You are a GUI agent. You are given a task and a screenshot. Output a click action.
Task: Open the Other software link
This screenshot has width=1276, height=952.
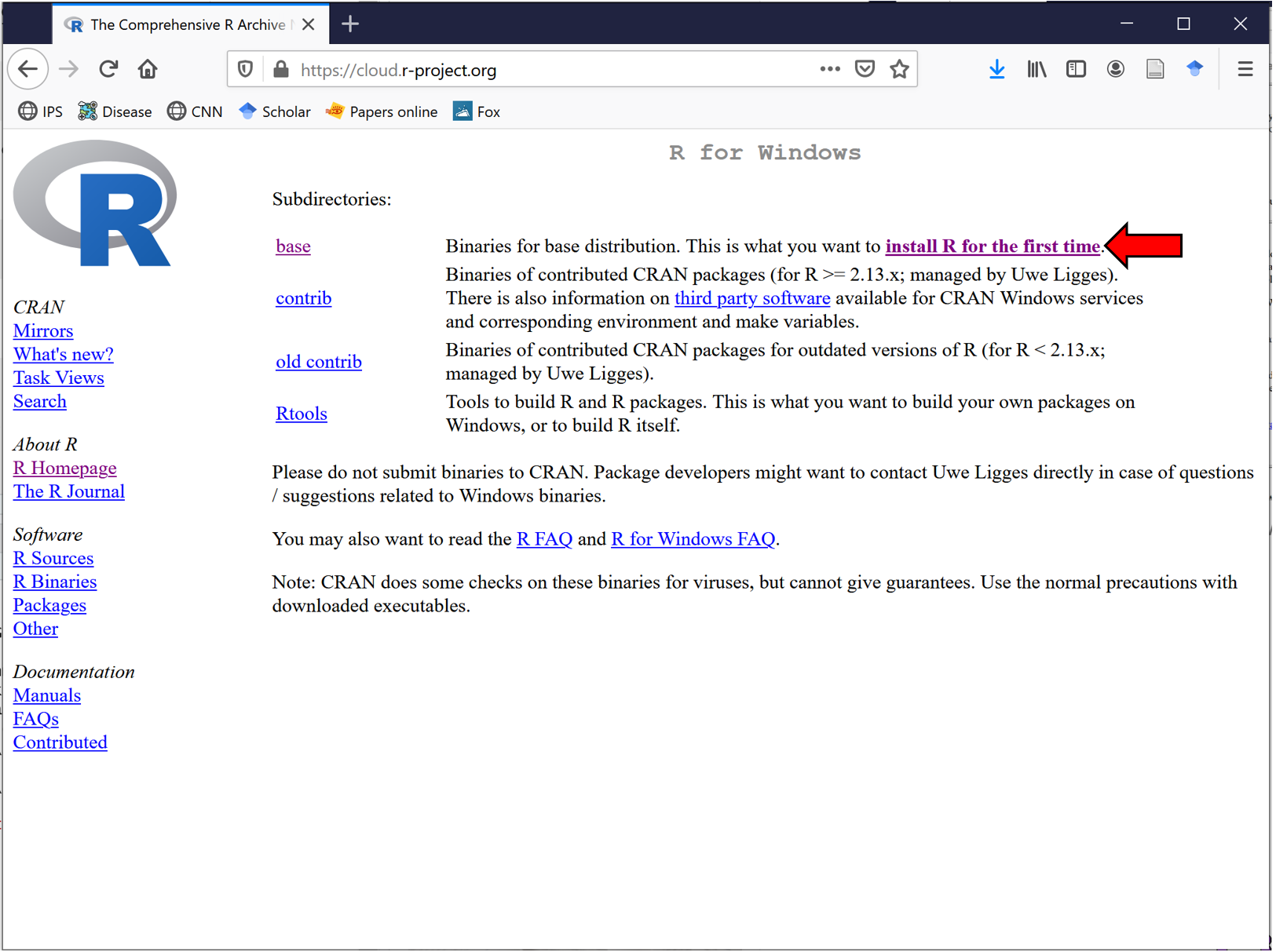click(35, 629)
